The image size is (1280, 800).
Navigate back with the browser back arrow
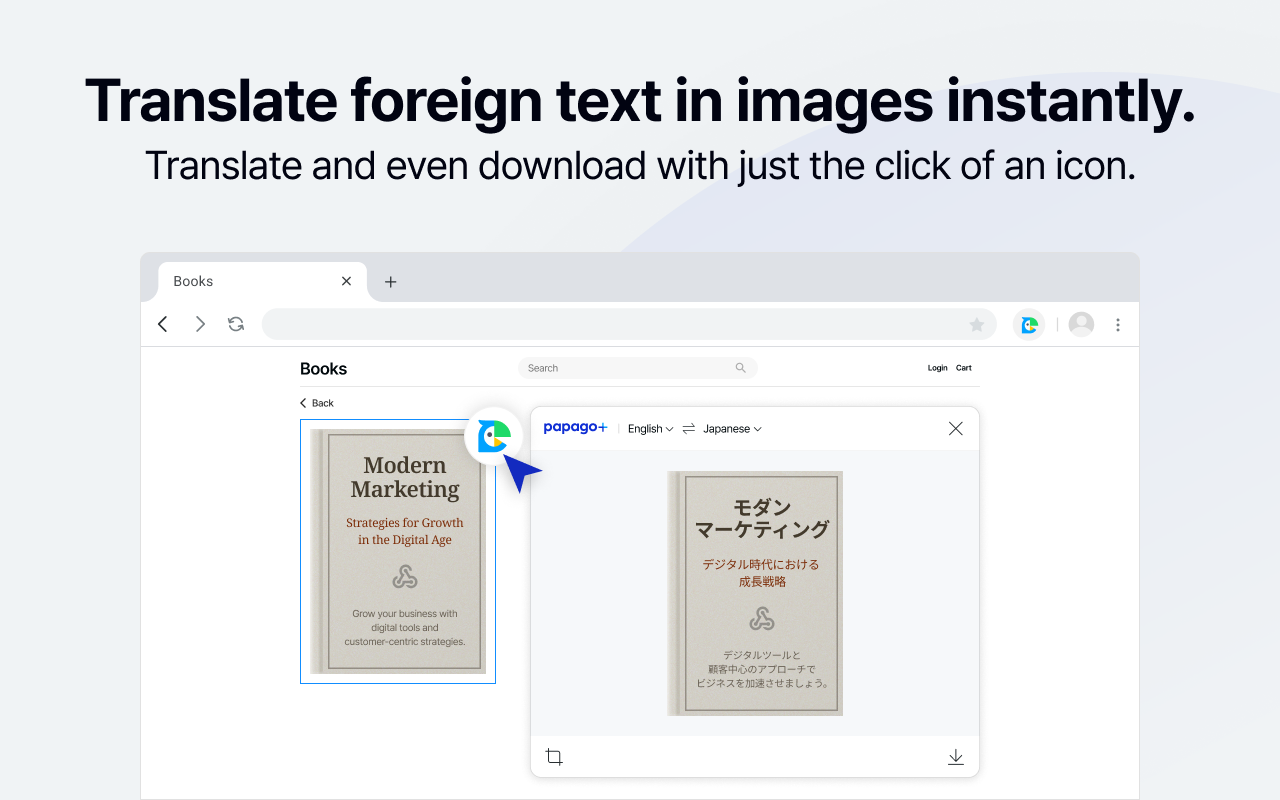click(162, 323)
